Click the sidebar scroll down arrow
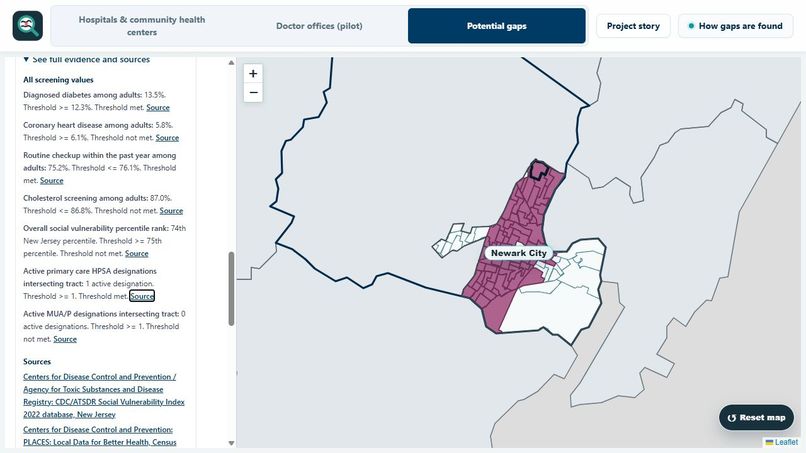The image size is (806, 453). [x=231, y=443]
